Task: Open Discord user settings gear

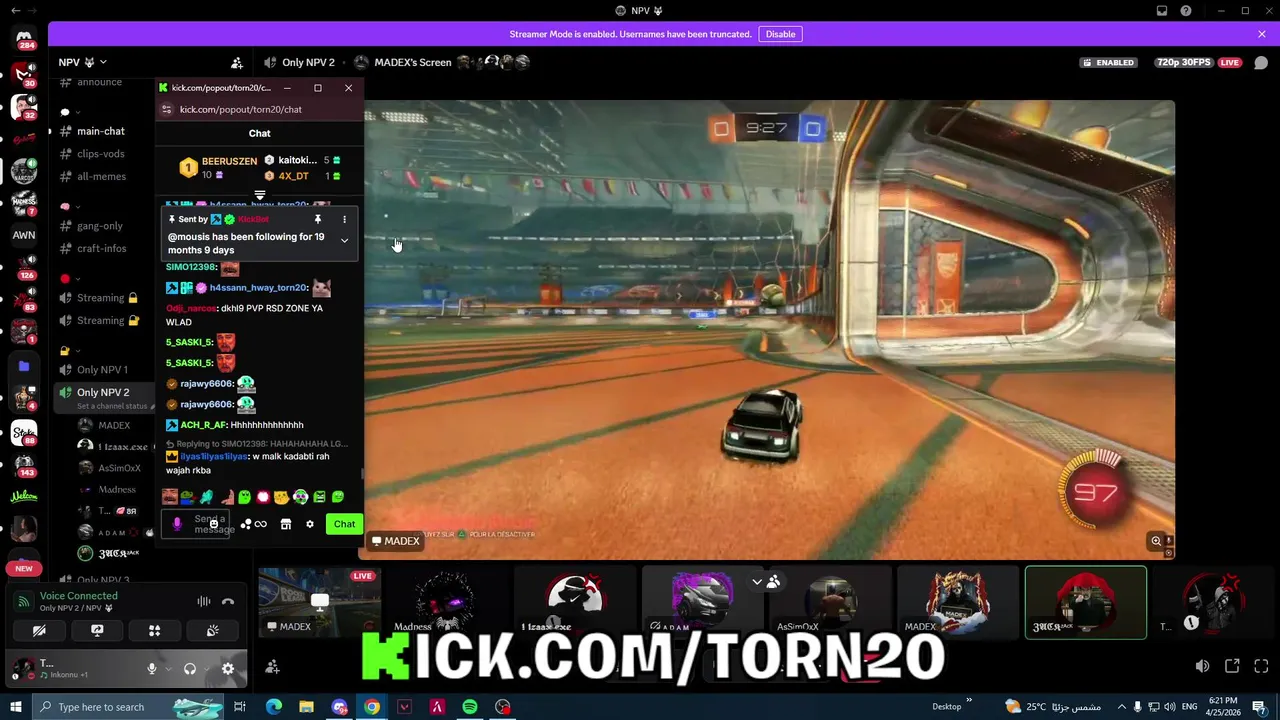Action: click(x=228, y=669)
